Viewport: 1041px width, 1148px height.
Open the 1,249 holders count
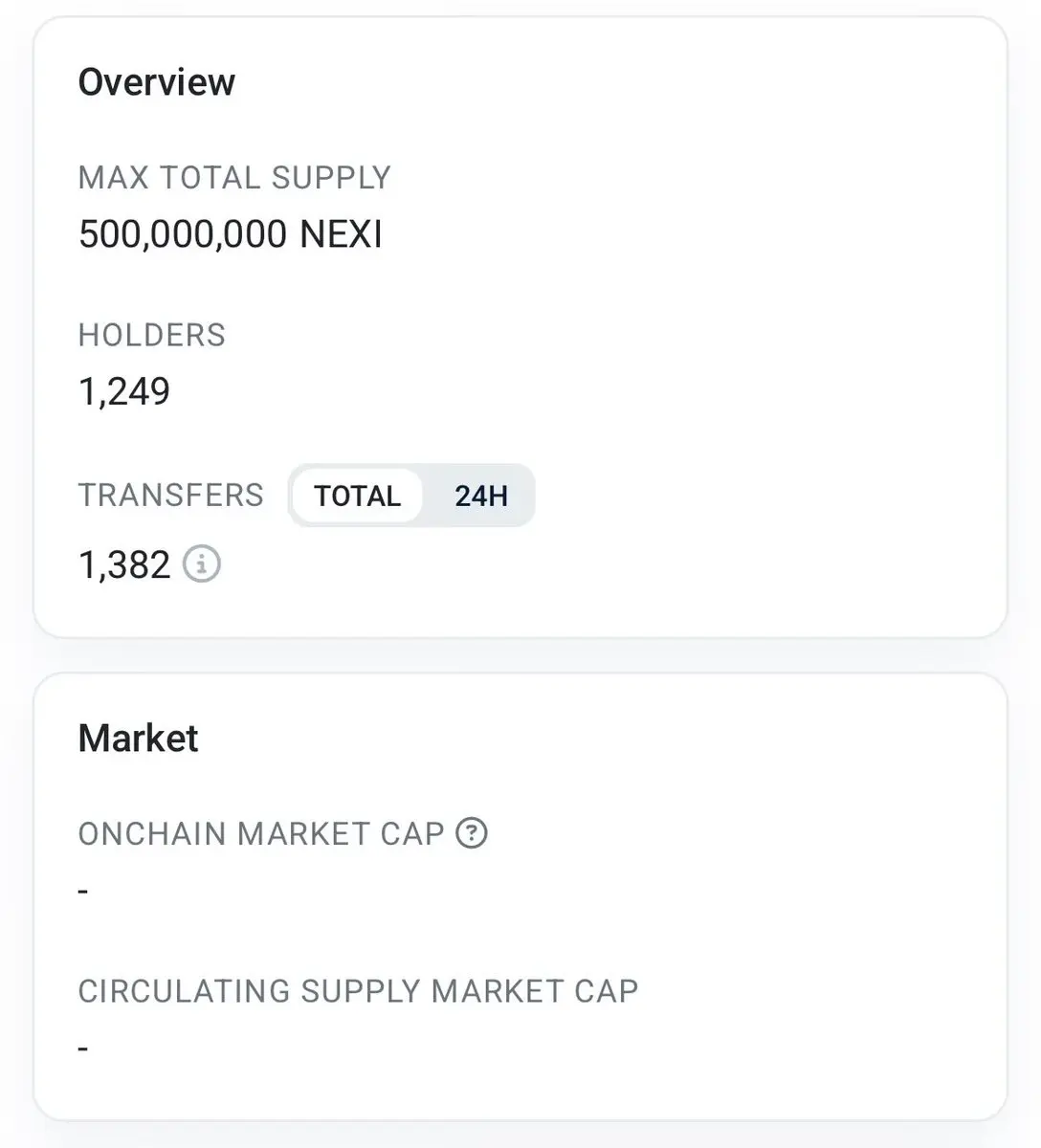coord(124,391)
